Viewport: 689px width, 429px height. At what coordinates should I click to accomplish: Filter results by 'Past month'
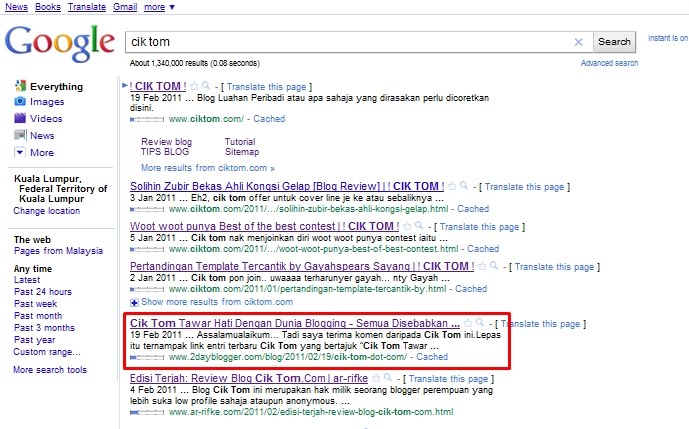(x=38, y=316)
